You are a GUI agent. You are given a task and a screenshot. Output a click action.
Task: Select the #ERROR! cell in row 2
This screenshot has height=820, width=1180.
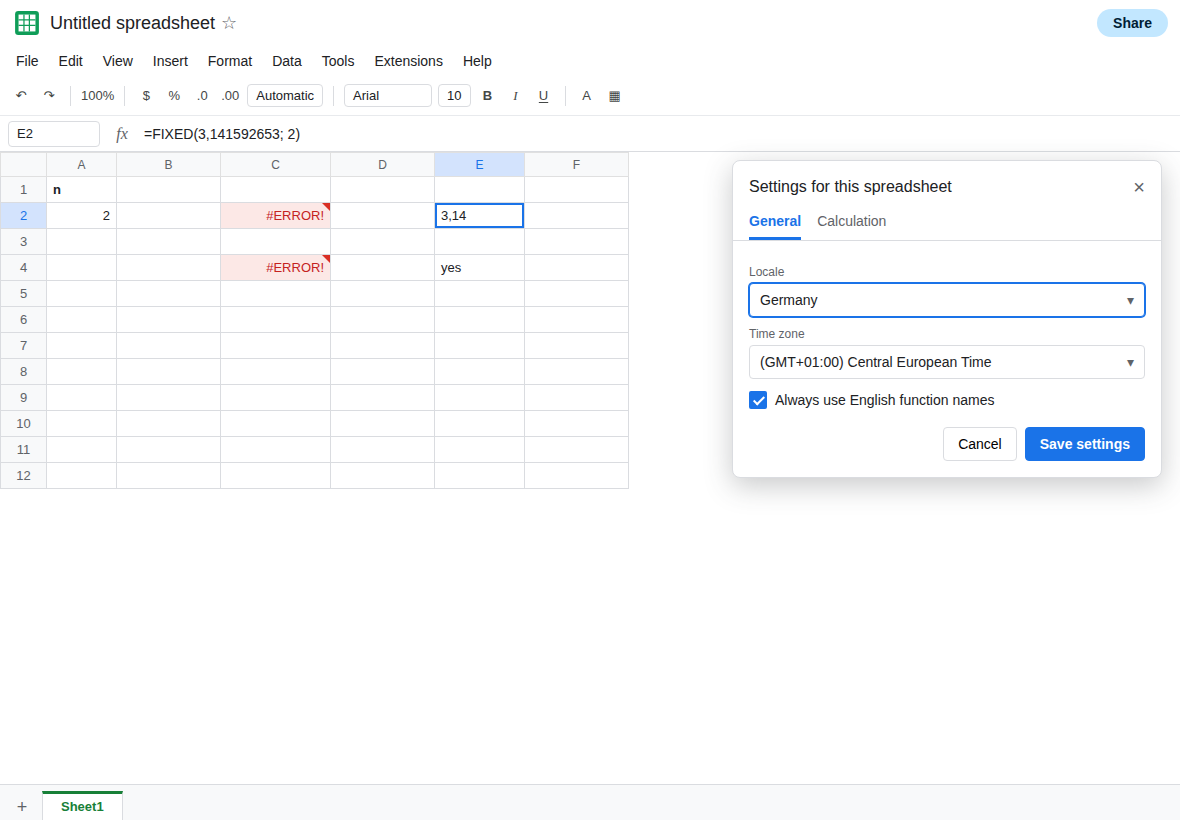tap(275, 215)
